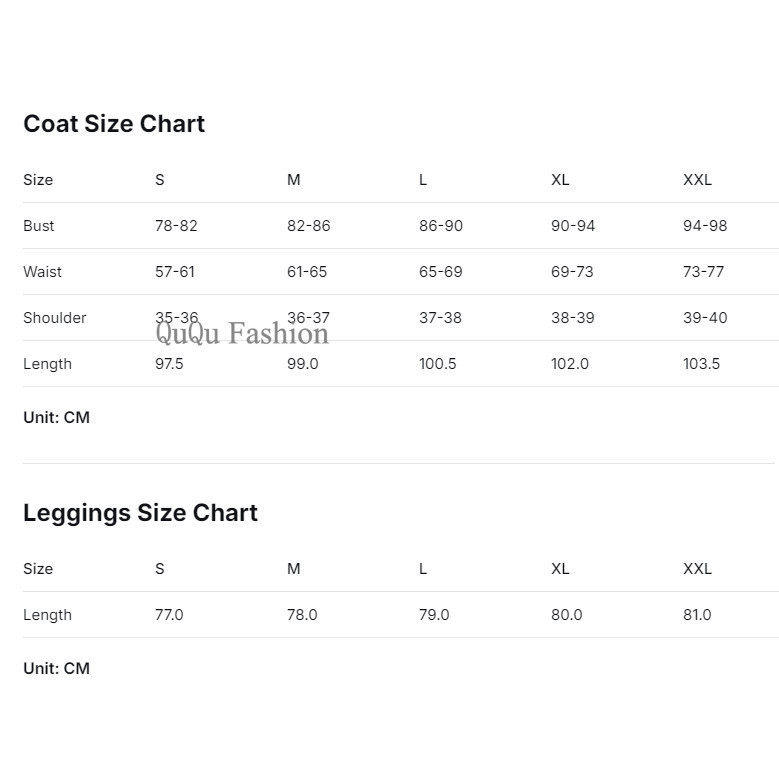
Task: Click leggings length value 79.0
Action: (x=434, y=615)
